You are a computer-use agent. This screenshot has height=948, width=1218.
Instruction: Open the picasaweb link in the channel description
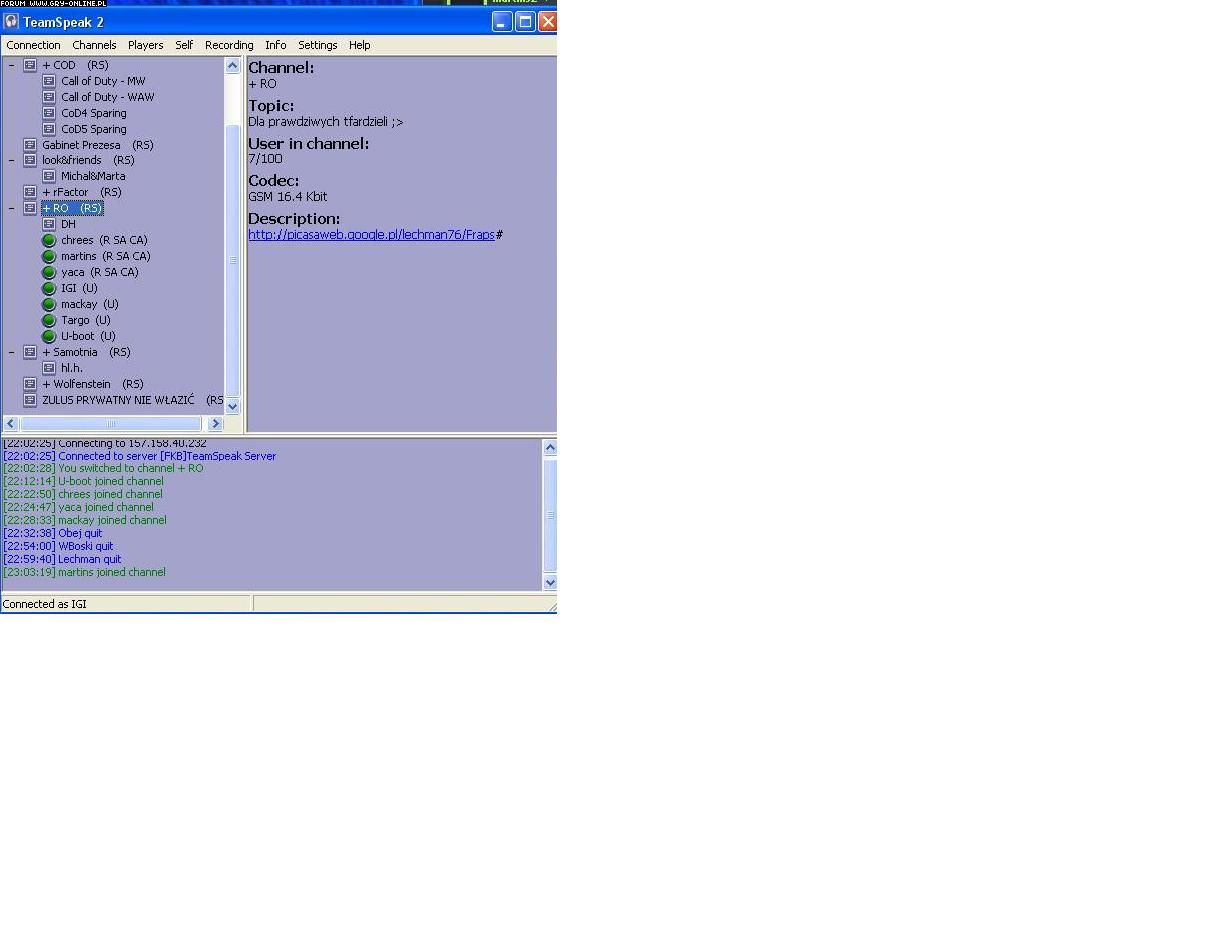point(371,234)
